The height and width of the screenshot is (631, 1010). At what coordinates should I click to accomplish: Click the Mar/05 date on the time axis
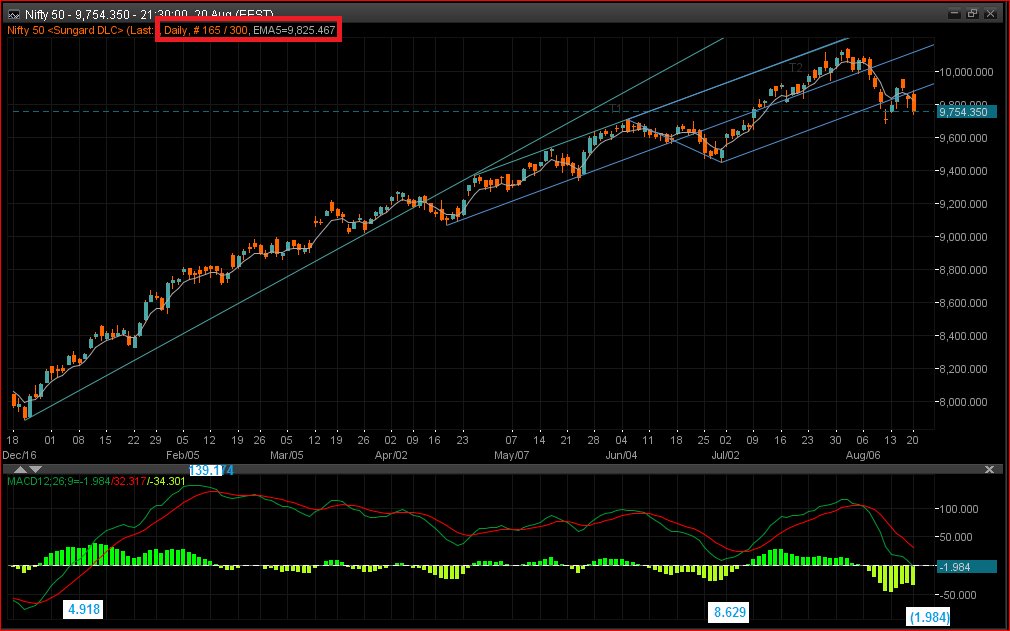pyautogui.click(x=287, y=455)
